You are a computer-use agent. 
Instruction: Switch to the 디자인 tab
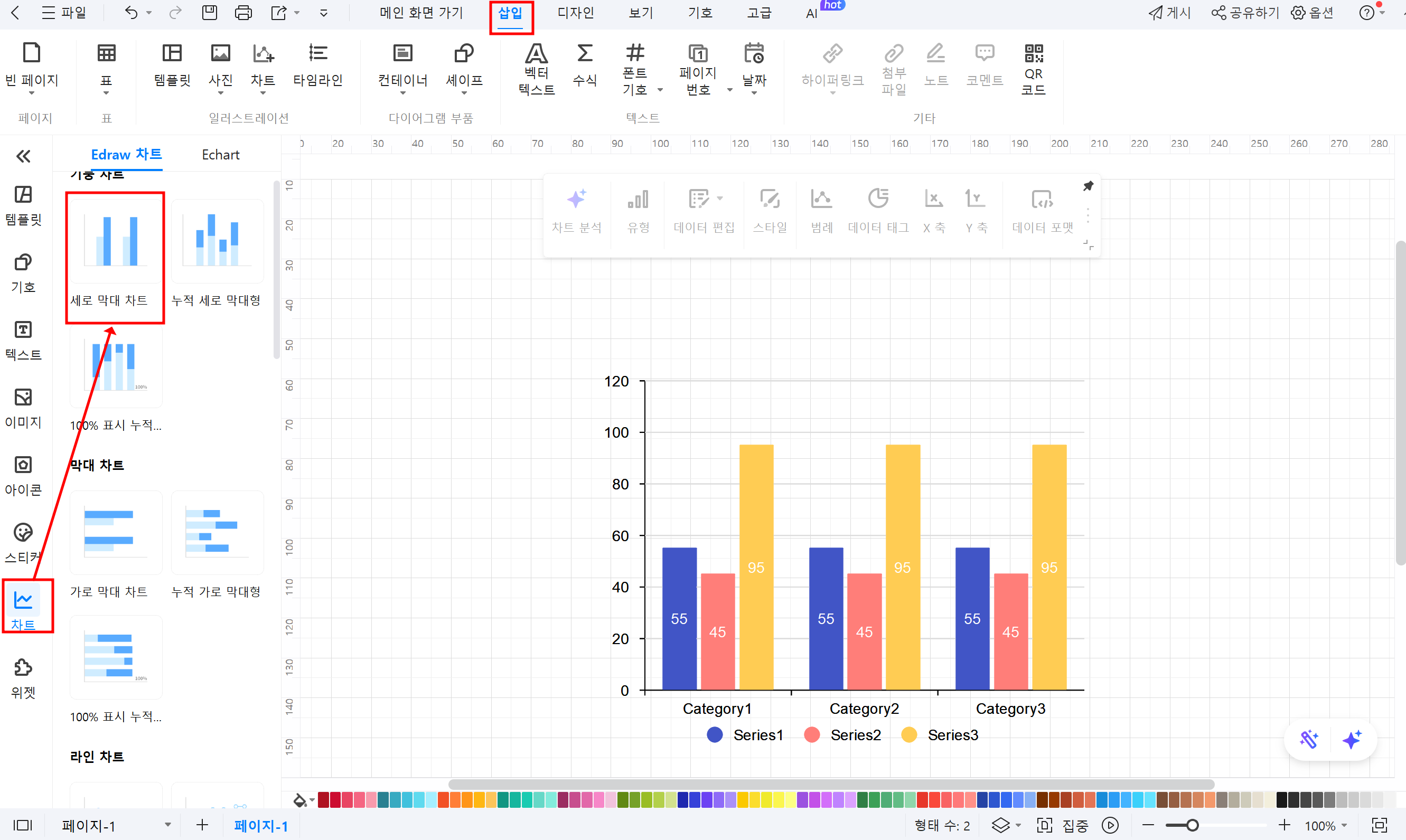pyautogui.click(x=575, y=13)
